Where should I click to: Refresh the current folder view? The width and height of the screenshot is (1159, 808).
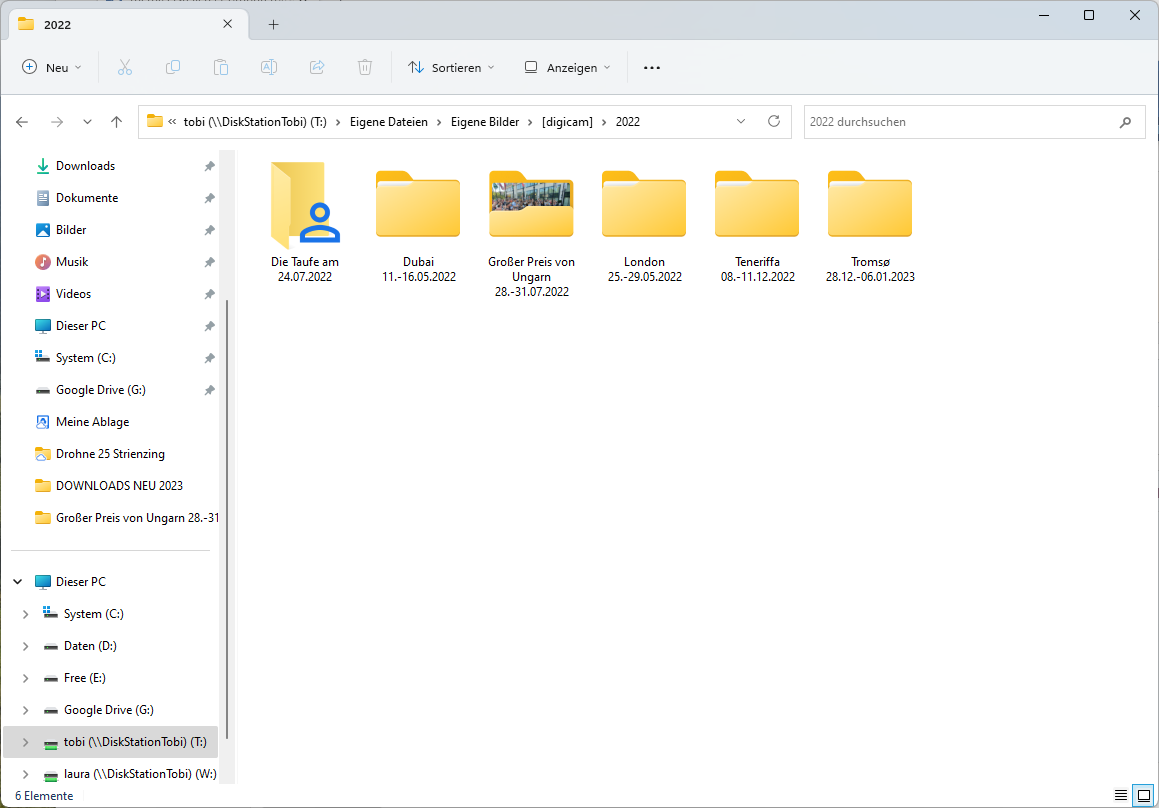(774, 121)
